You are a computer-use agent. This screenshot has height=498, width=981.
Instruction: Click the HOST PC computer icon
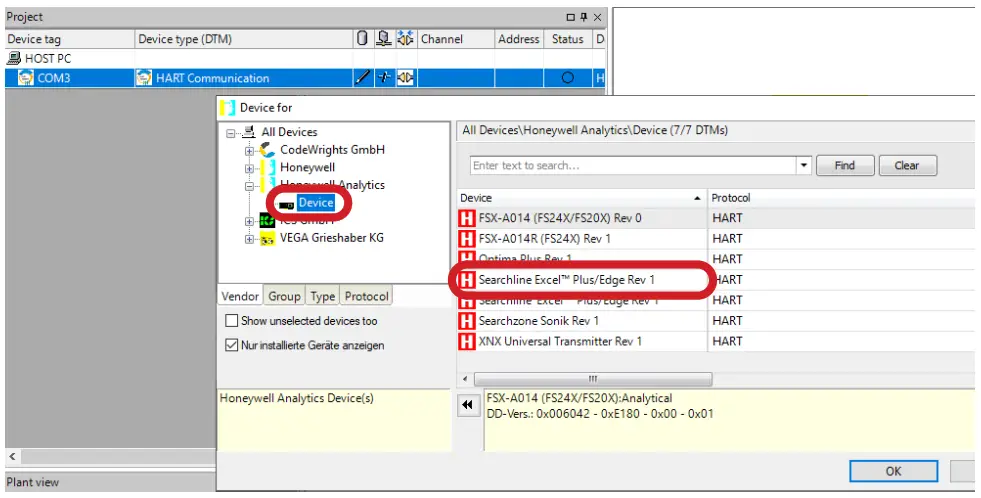pos(14,58)
